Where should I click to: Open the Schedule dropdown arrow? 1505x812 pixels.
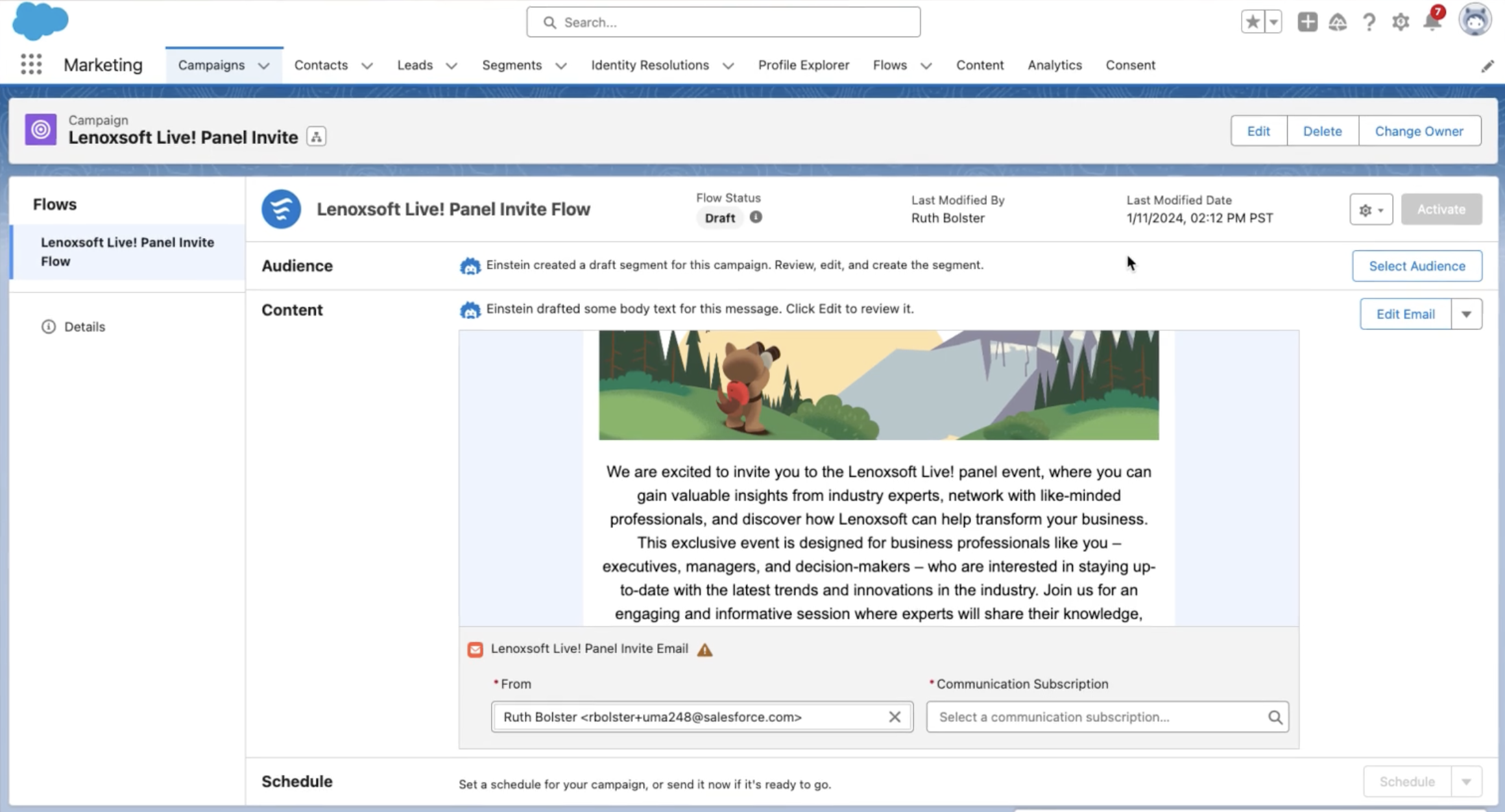pyautogui.click(x=1467, y=782)
